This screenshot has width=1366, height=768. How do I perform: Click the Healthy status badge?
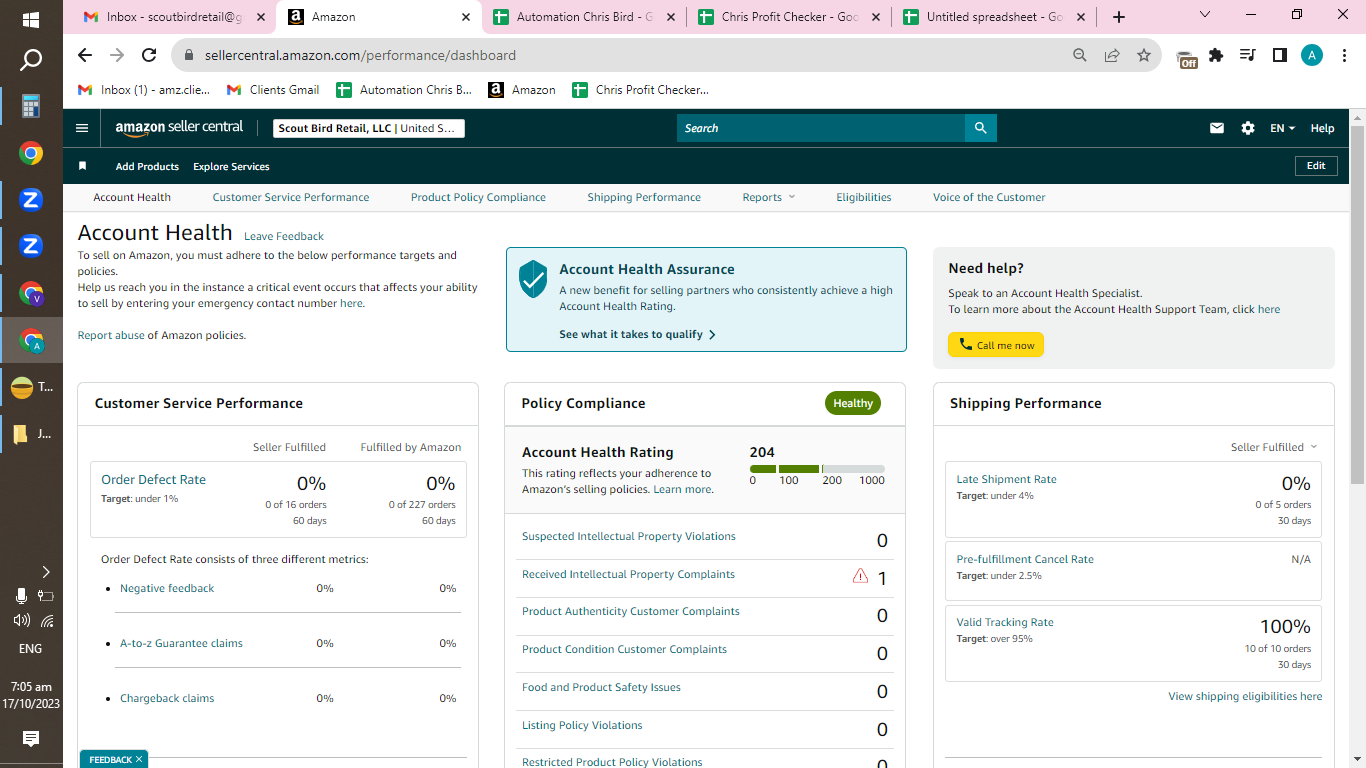[853, 403]
